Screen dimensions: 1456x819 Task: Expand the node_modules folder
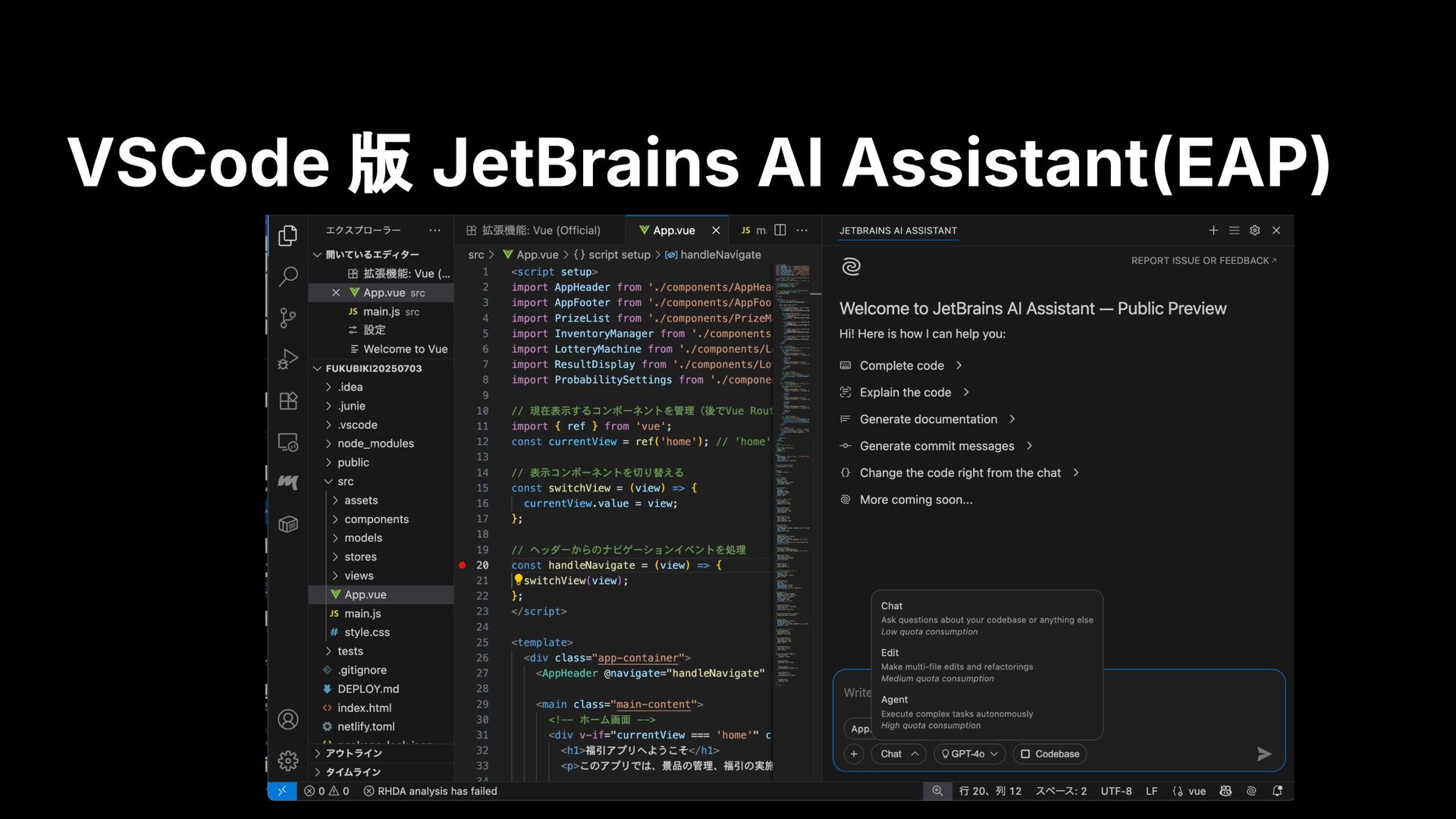[x=381, y=444]
